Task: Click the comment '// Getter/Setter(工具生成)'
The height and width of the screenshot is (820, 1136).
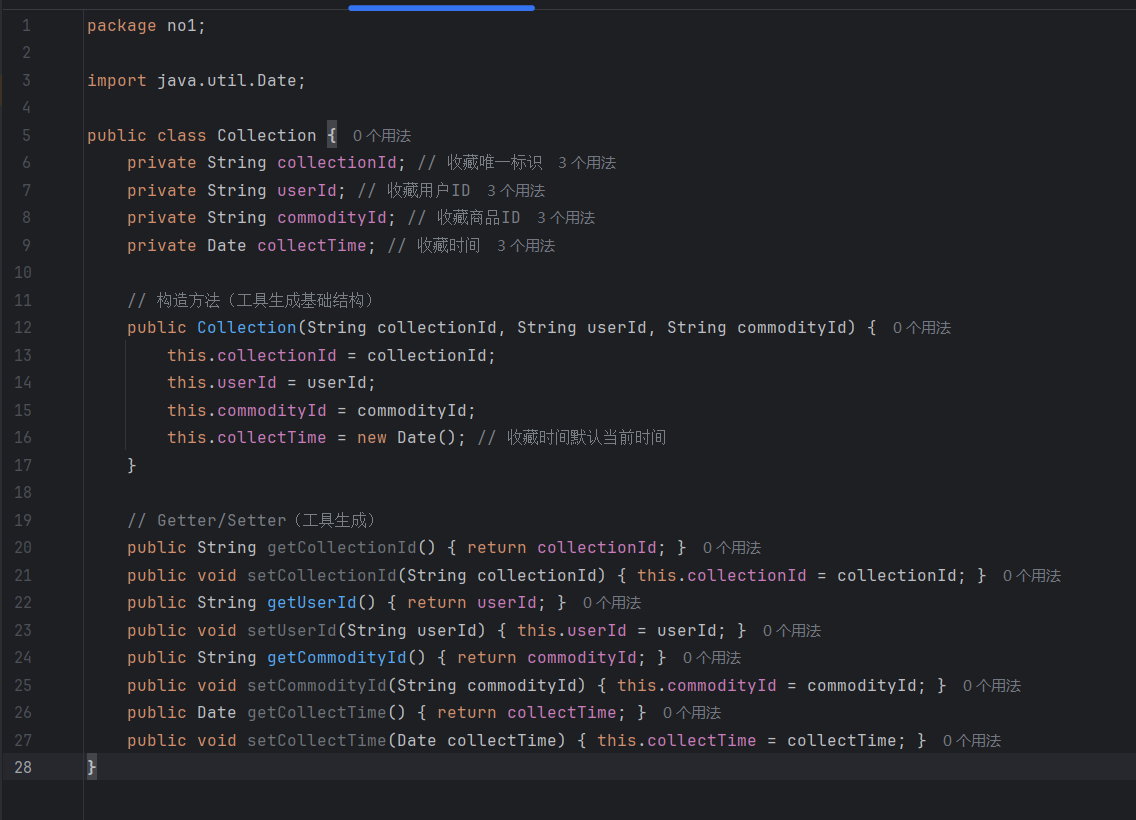Action: [252, 520]
